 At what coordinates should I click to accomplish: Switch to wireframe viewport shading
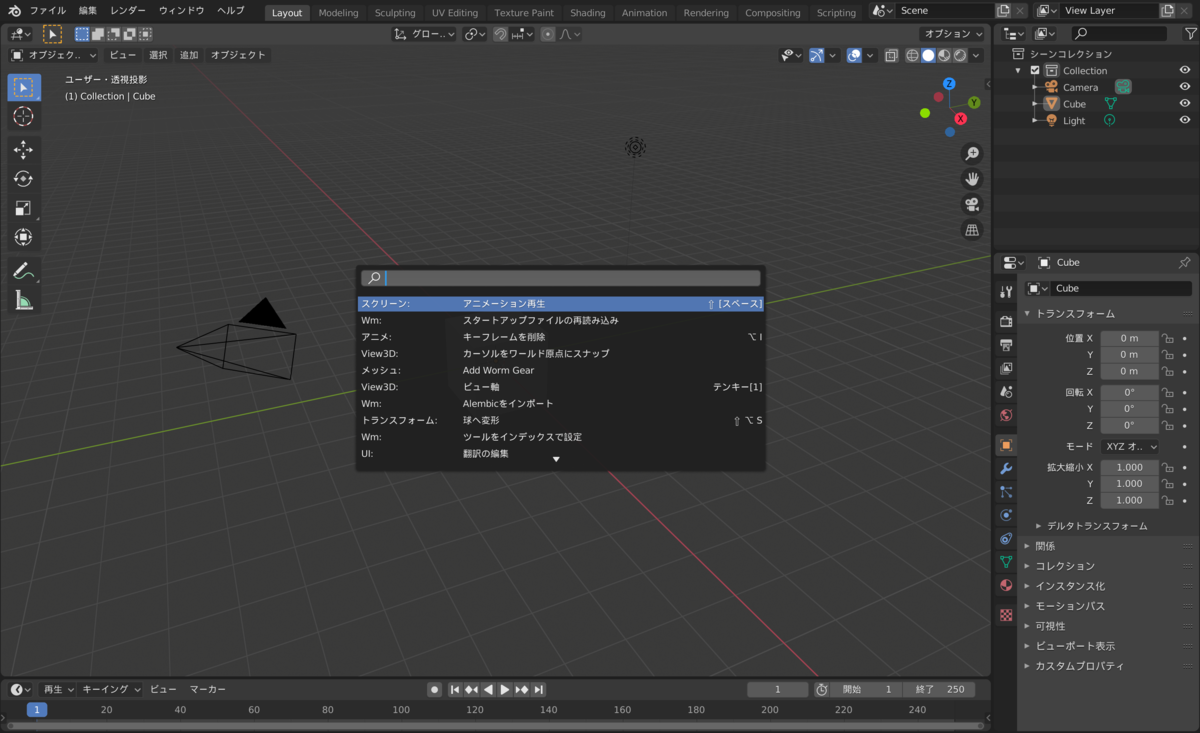tap(912, 56)
